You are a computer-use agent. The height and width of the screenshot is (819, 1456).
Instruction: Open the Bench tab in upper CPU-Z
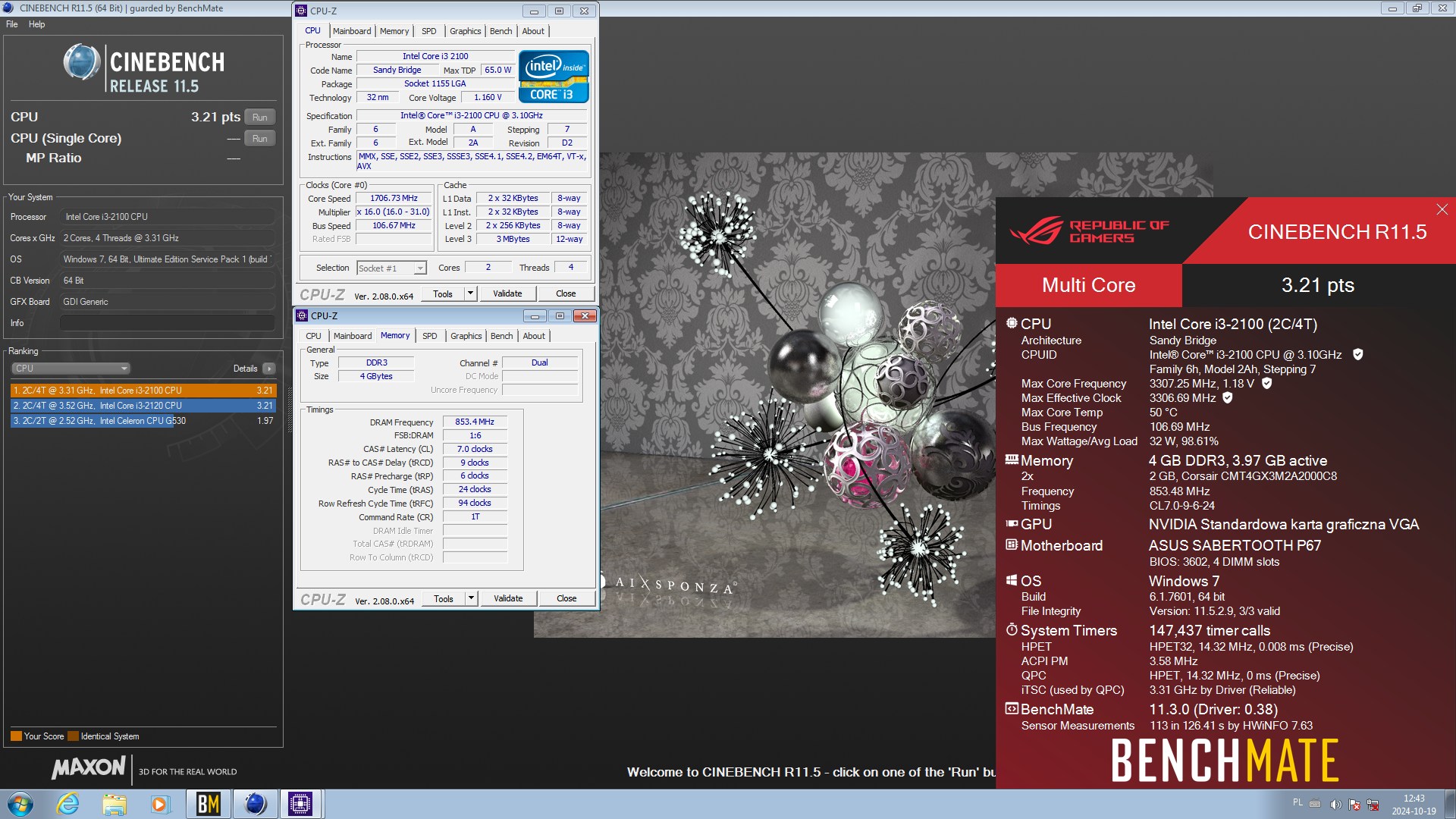point(500,31)
